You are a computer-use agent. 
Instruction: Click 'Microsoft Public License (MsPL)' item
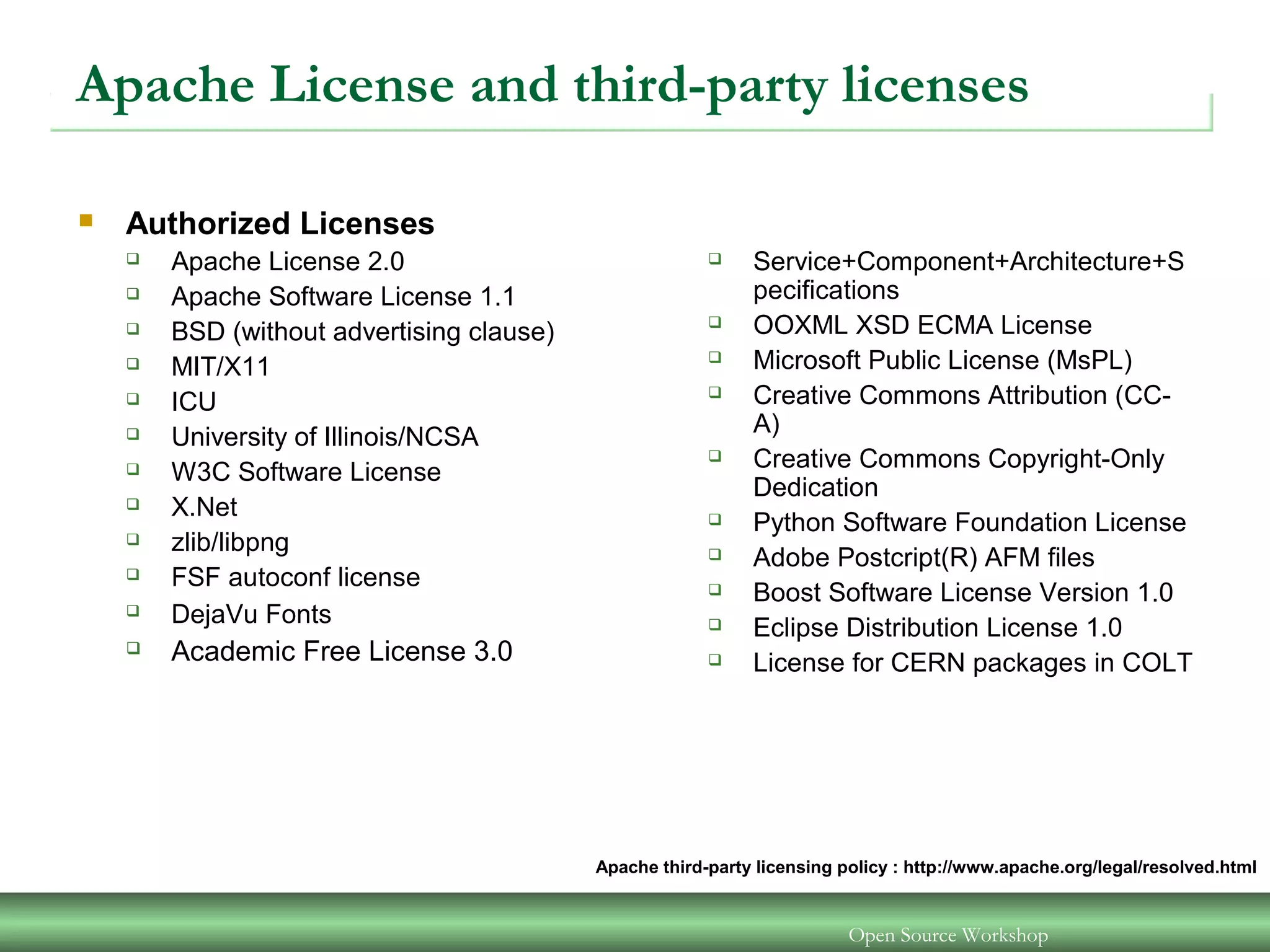(943, 361)
